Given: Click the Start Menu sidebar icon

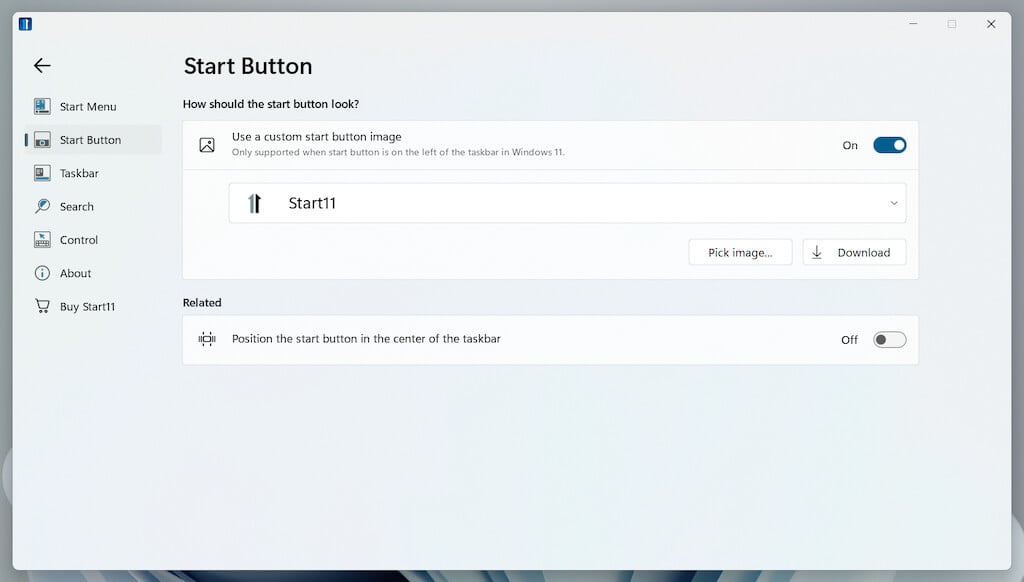Looking at the screenshot, I should 42,106.
